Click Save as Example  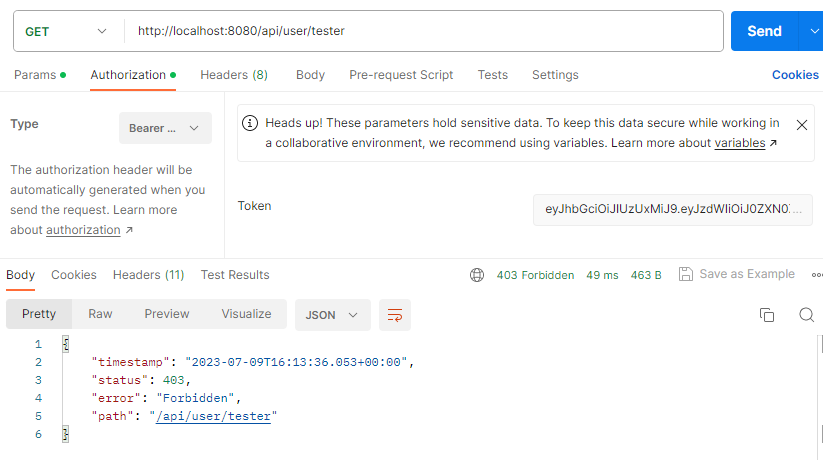click(737, 274)
